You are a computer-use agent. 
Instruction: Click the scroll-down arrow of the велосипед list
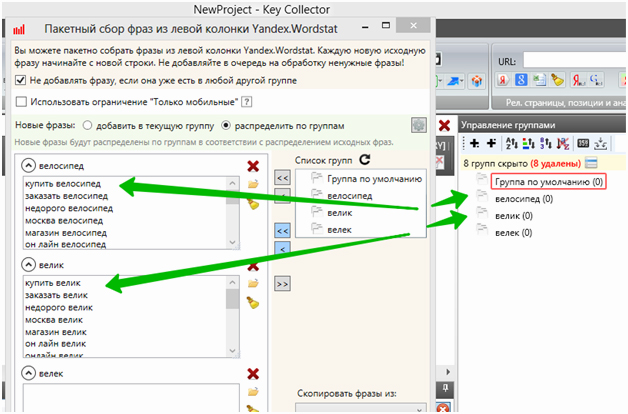232,242
